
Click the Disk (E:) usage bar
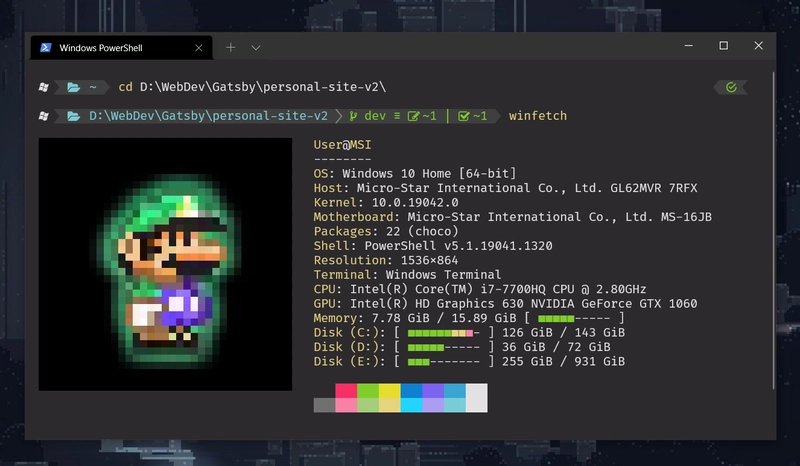click(443, 362)
